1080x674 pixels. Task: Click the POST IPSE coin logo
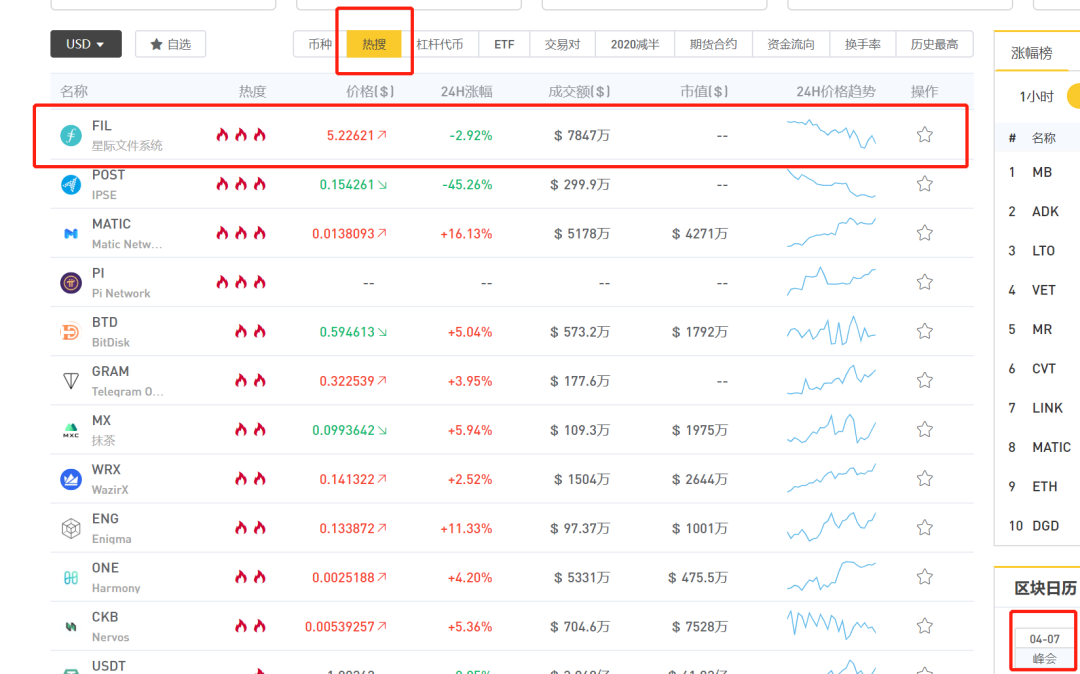[71, 185]
